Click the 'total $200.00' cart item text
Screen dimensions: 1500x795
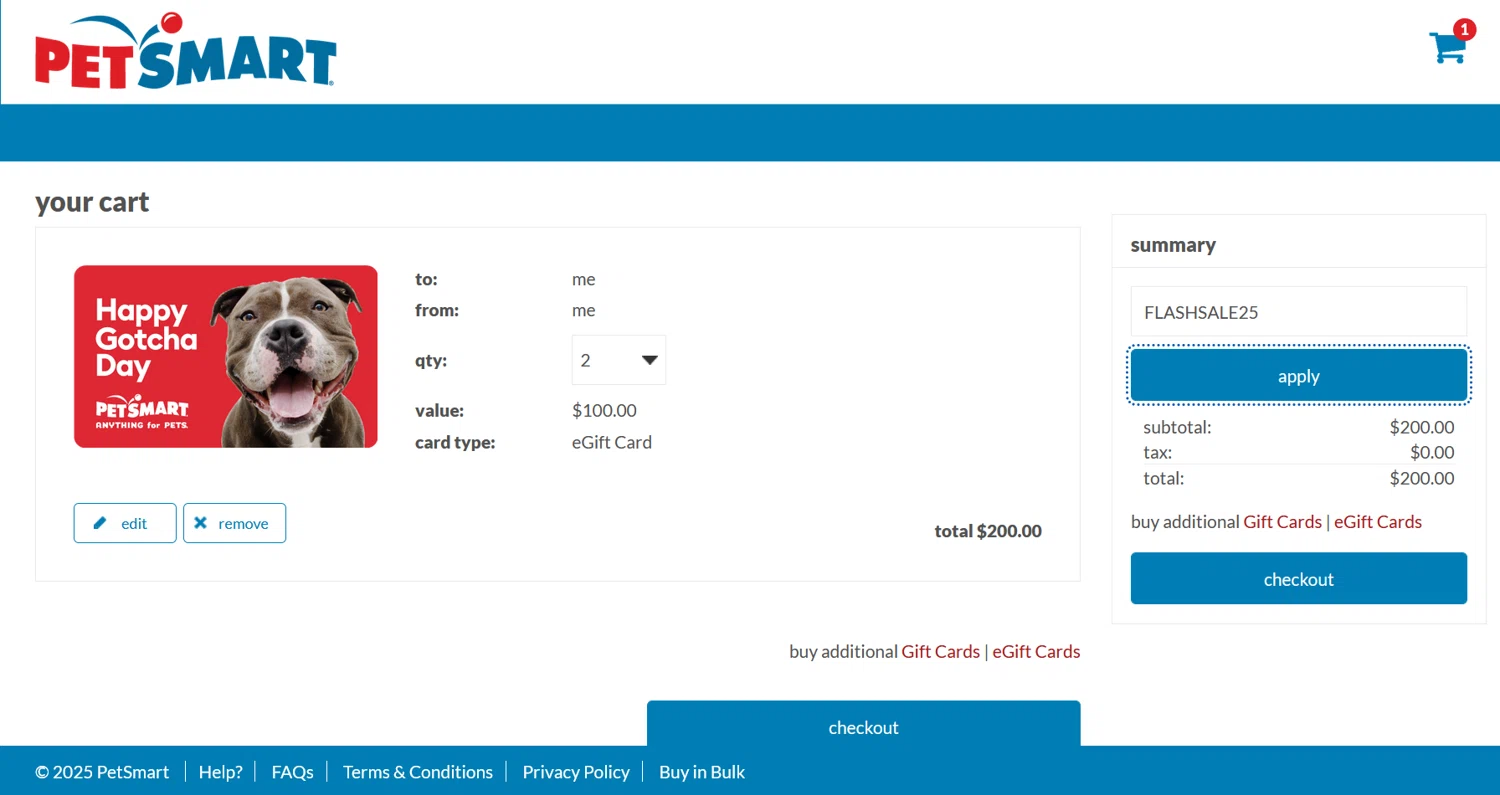988,531
